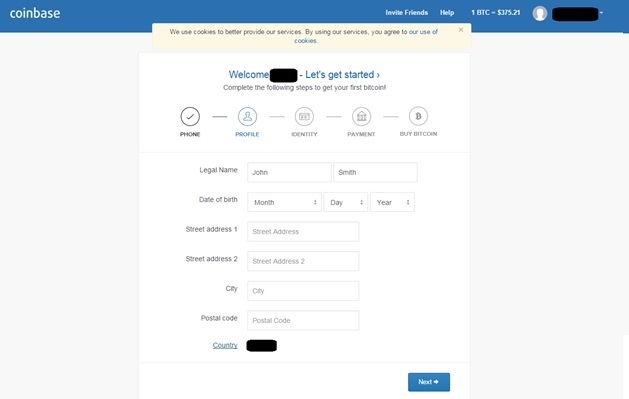Open the Help menu item
The height and width of the screenshot is (399, 629).
tap(447, 12)
